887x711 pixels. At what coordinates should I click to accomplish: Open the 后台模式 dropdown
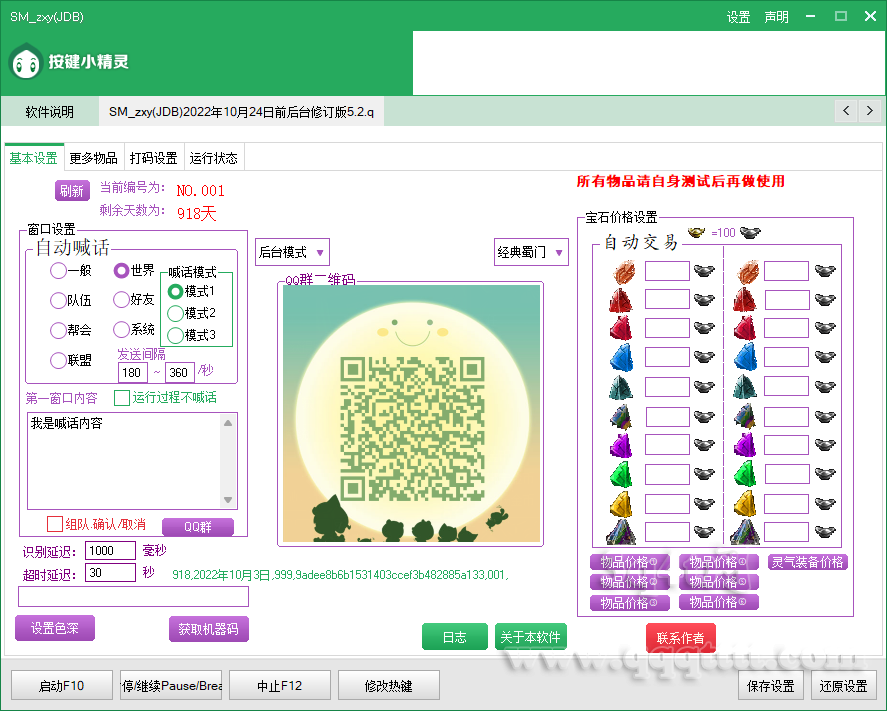pyautogui.click(x=292, y=252)
